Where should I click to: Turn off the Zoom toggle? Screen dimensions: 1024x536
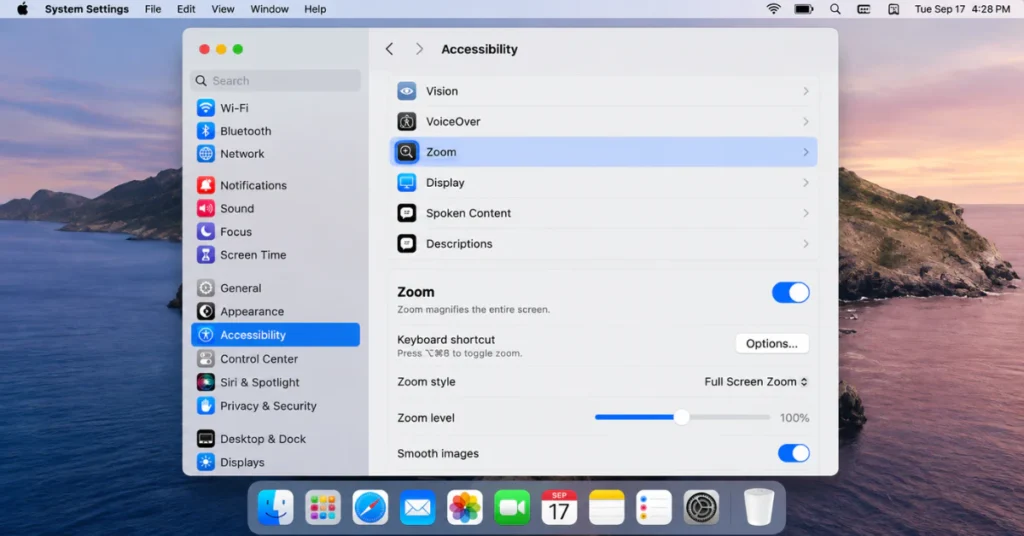(x=791, y=292)
